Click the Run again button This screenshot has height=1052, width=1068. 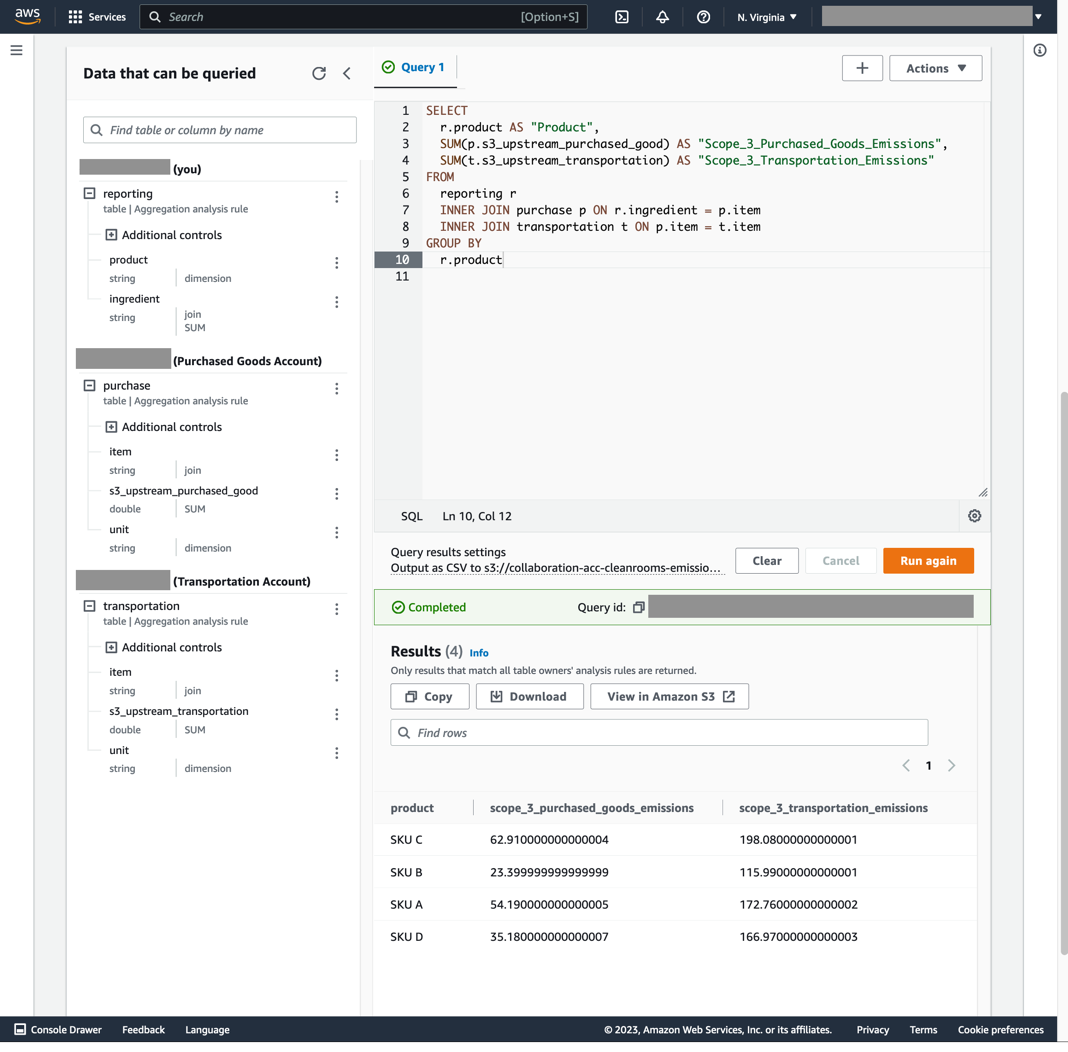click(928, 560)
